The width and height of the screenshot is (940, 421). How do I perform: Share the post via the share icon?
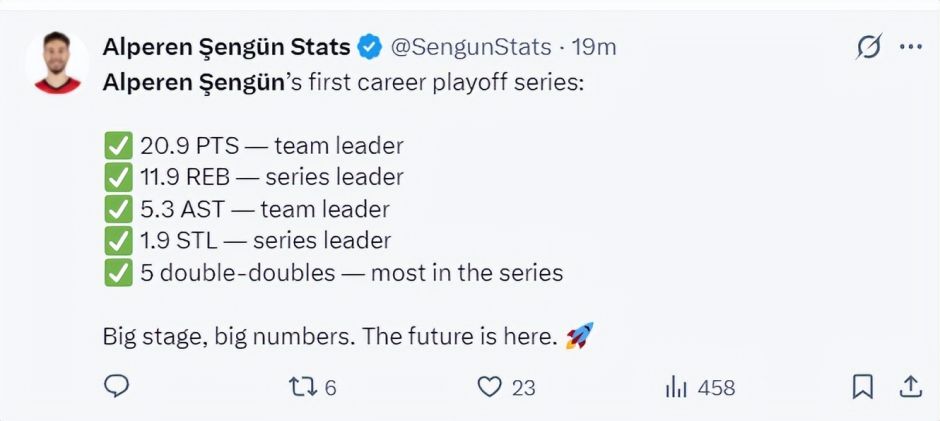point(910,387)
